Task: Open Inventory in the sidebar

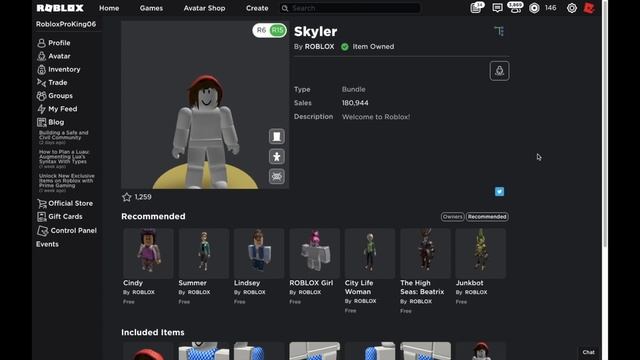Action: 59,69
